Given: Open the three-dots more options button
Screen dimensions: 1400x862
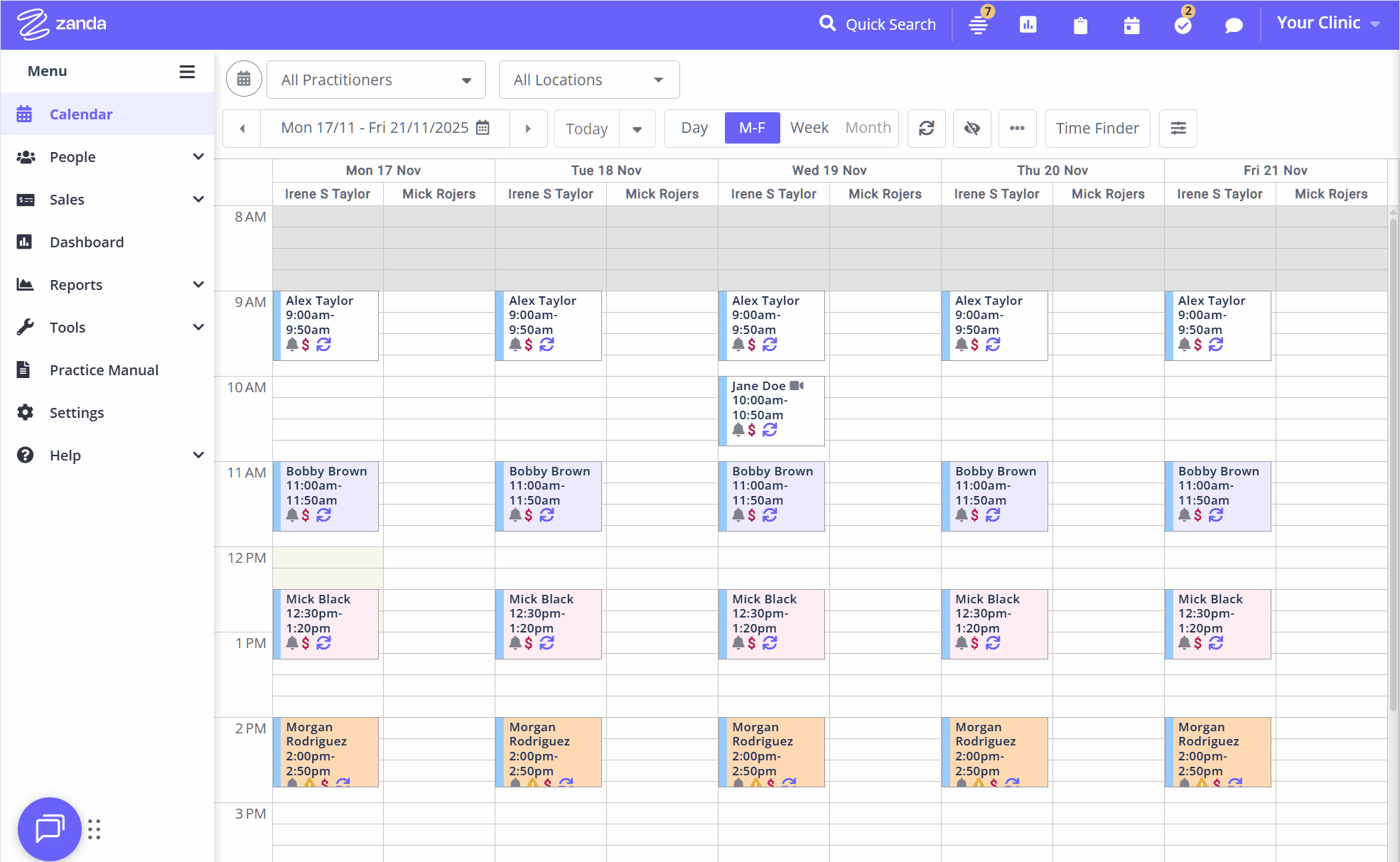Looking at the screenshot, I should click(1017, 128).
